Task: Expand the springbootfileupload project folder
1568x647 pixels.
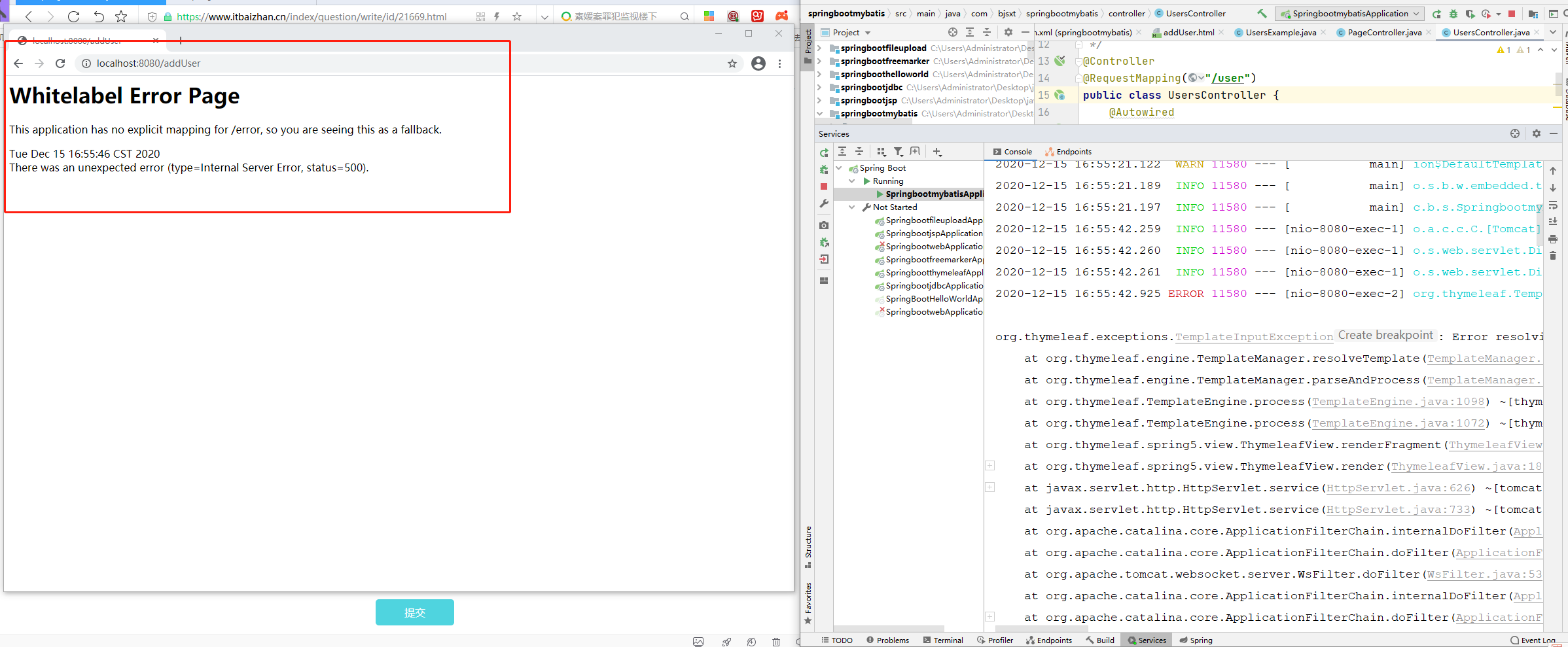Action: [819, 48]
